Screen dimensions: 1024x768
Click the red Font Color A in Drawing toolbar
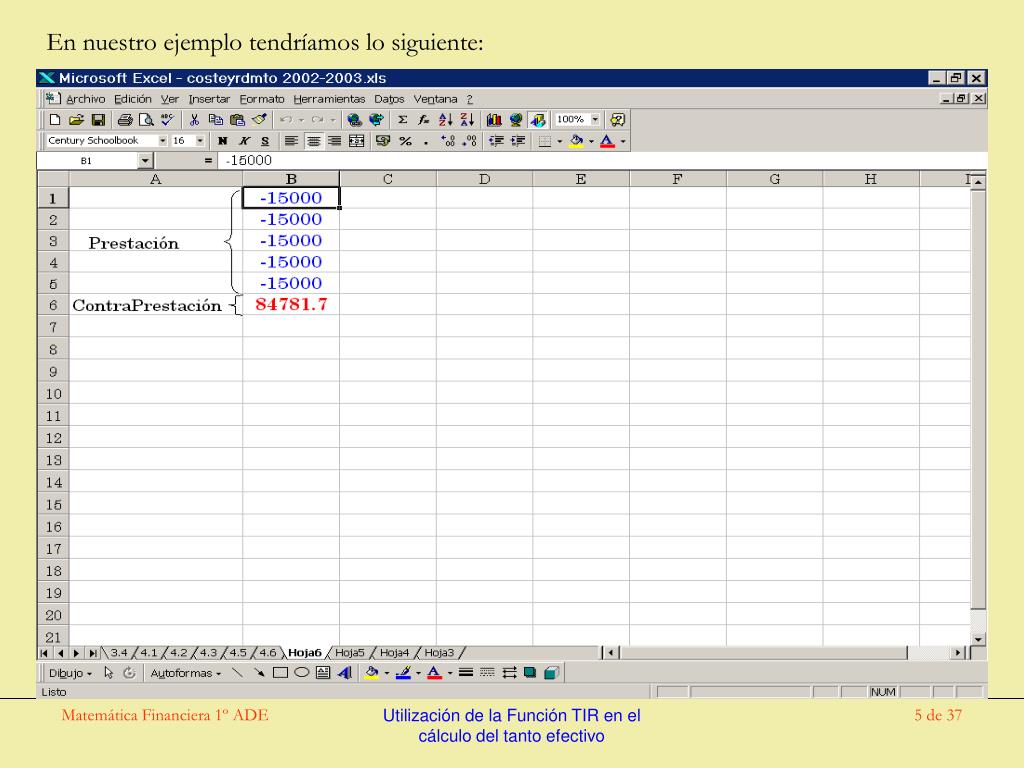coord(434,673)
